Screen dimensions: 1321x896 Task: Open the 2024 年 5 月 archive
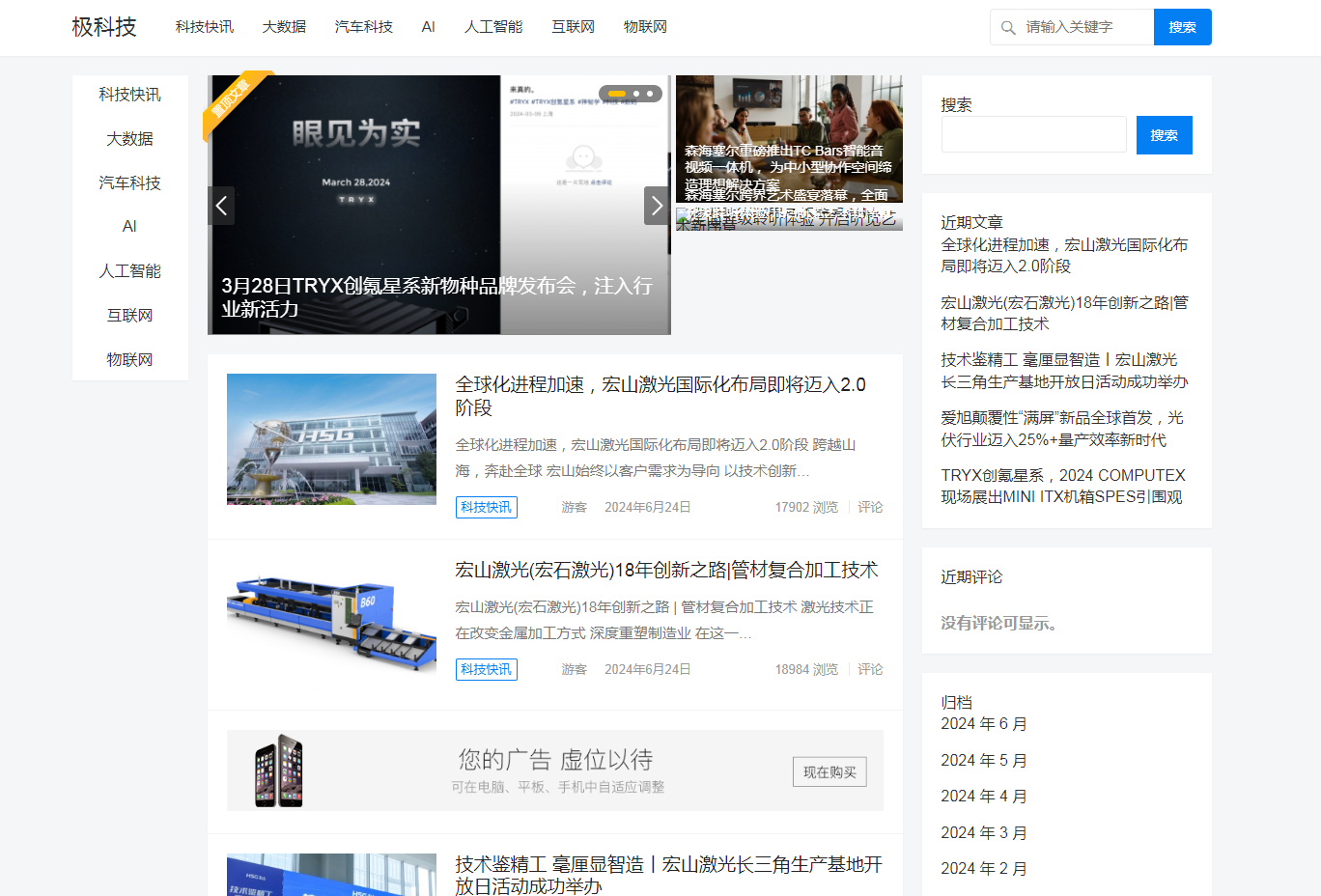tap(984, 761)
